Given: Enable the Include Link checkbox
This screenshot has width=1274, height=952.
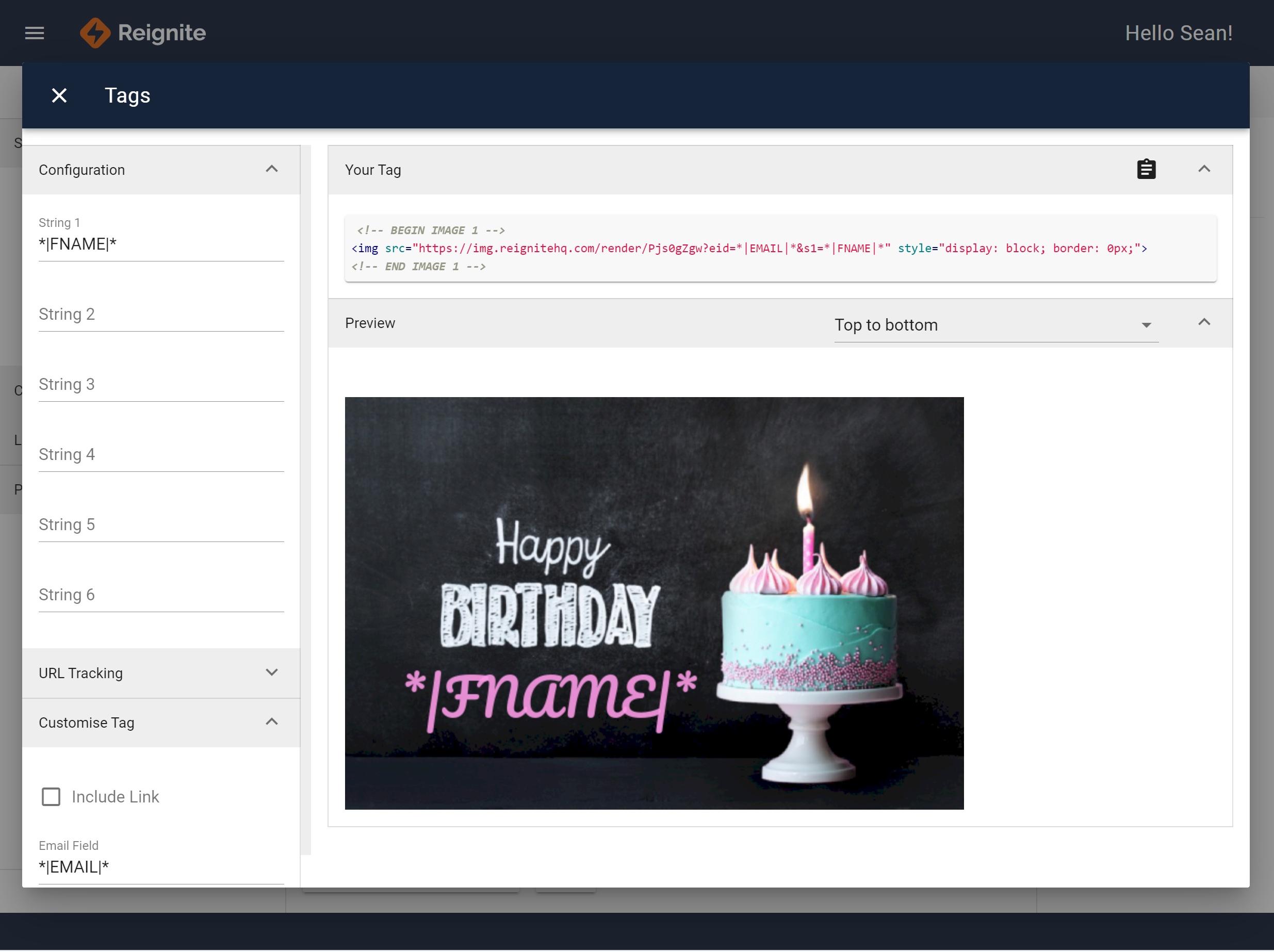Looking at the screenshot, I should [51, 796].
